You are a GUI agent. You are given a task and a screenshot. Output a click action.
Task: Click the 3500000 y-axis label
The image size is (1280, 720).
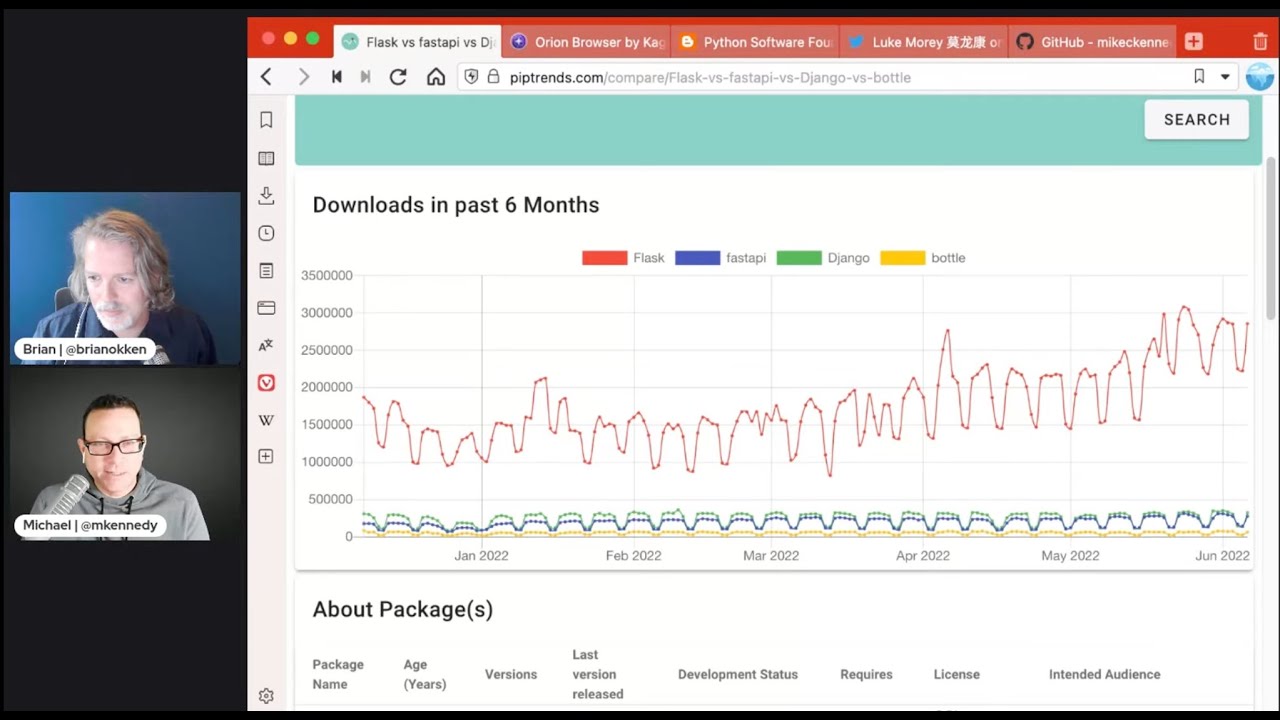[327, 275]
